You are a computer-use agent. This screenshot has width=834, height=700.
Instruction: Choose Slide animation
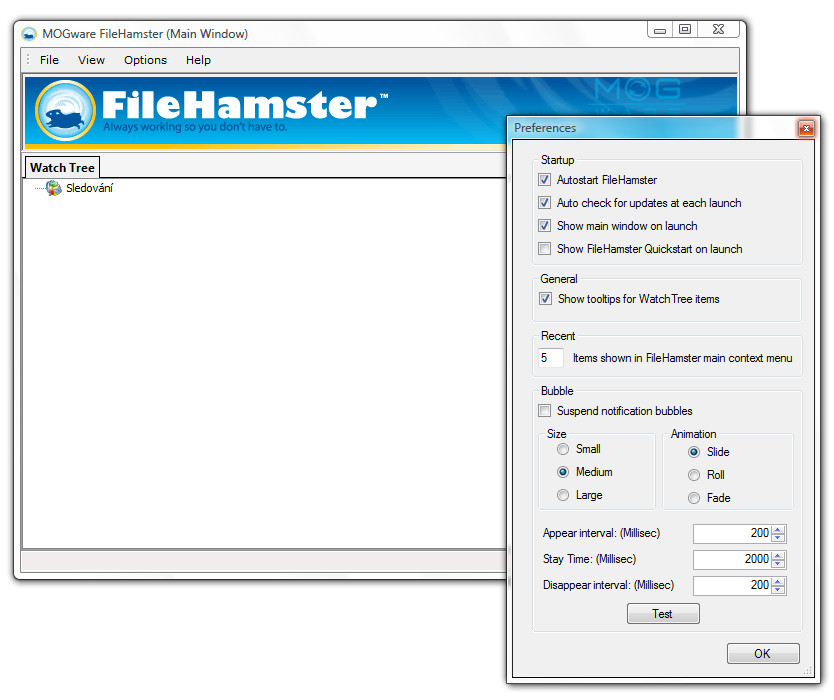tap(694, 452)
